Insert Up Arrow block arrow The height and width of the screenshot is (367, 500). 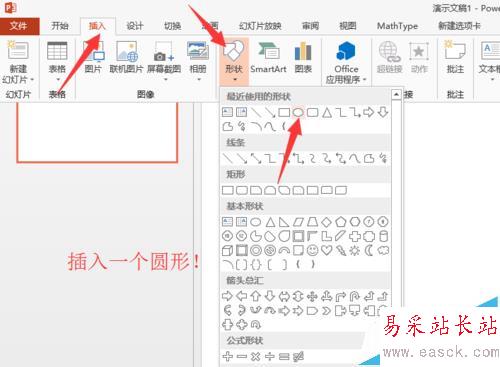tap(256, 296)
